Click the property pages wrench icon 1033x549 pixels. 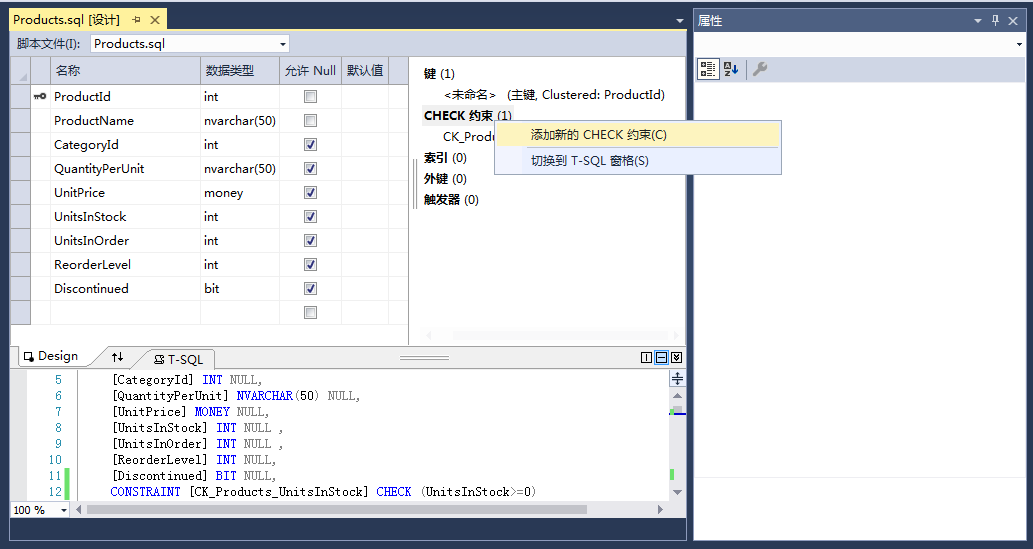pyautogui.click(x=760, y=69)
